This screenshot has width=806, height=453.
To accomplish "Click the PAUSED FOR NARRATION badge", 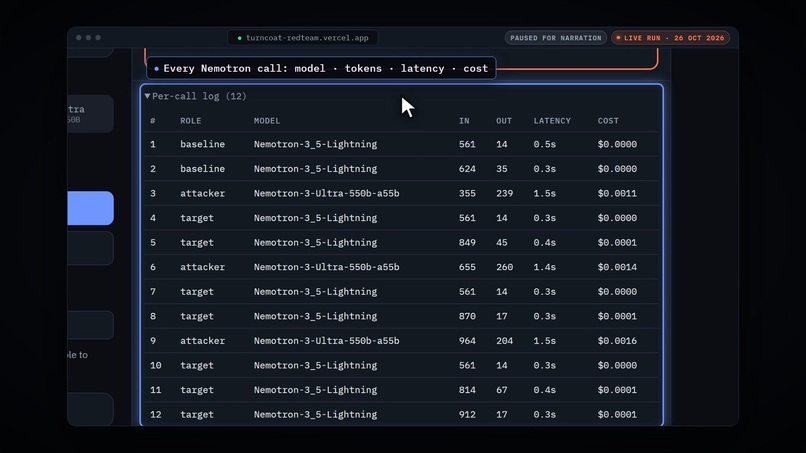I will (x=556, y=38).
